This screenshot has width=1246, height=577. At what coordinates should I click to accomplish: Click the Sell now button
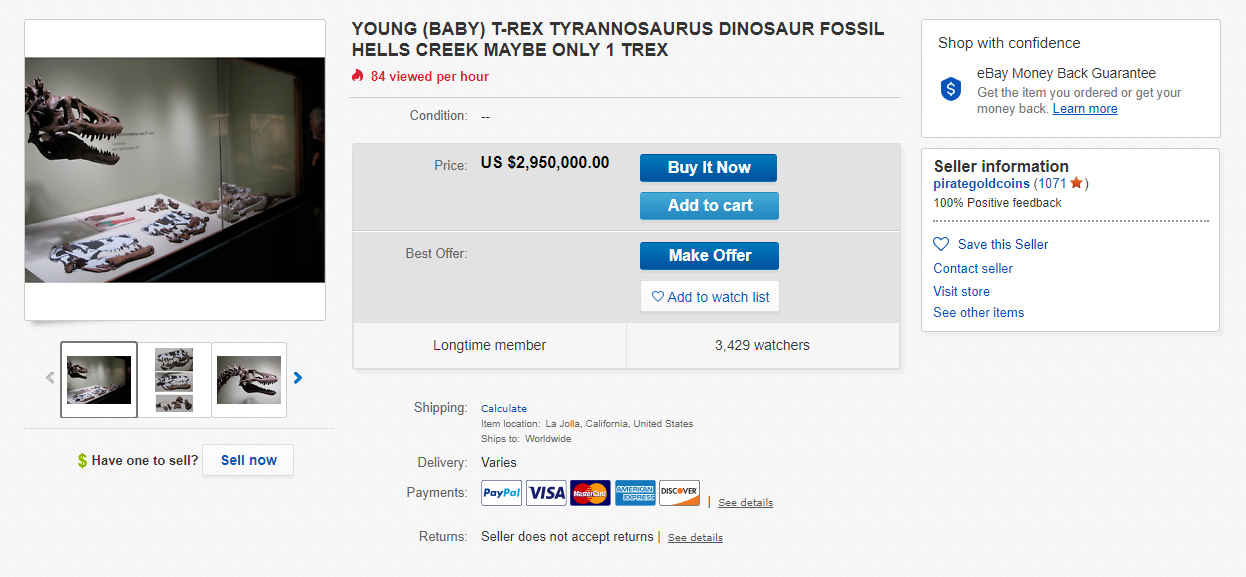coord(248,460)
